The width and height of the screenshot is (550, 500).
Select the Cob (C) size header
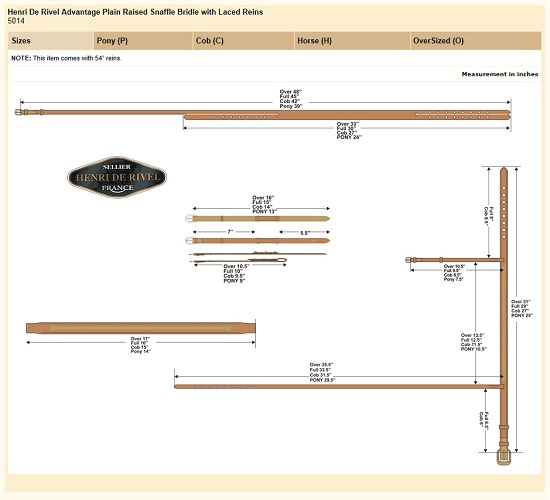click(243, 41)
